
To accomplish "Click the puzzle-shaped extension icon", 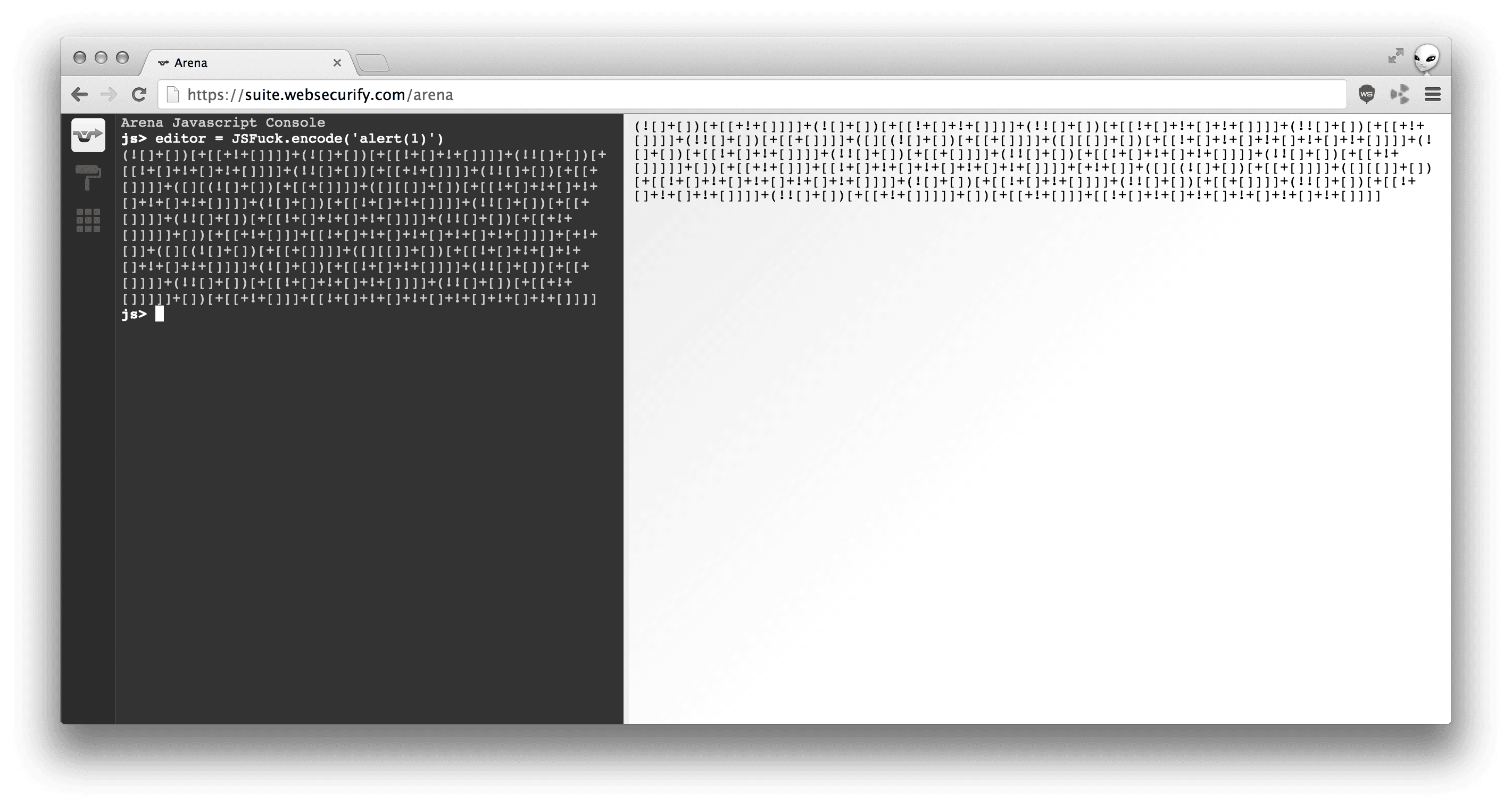I will pyautogui.click(x=1400, y=95).
